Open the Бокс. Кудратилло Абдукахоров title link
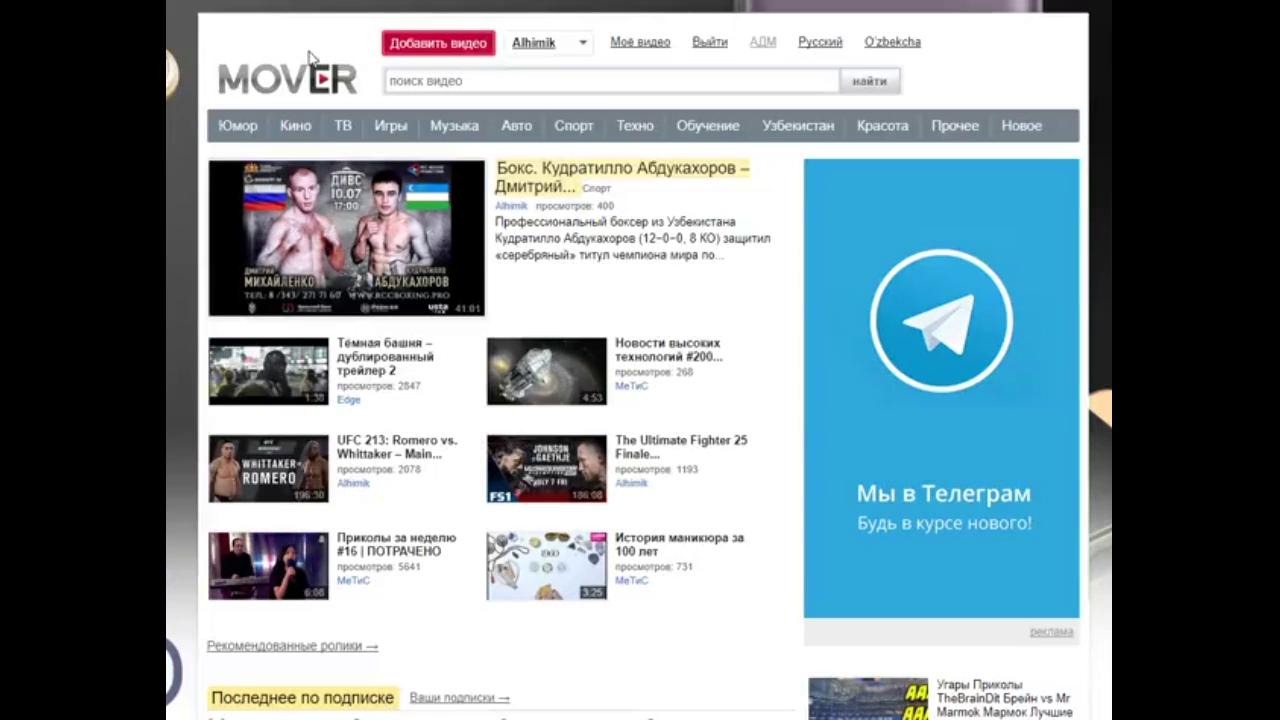 click(622, 177)
